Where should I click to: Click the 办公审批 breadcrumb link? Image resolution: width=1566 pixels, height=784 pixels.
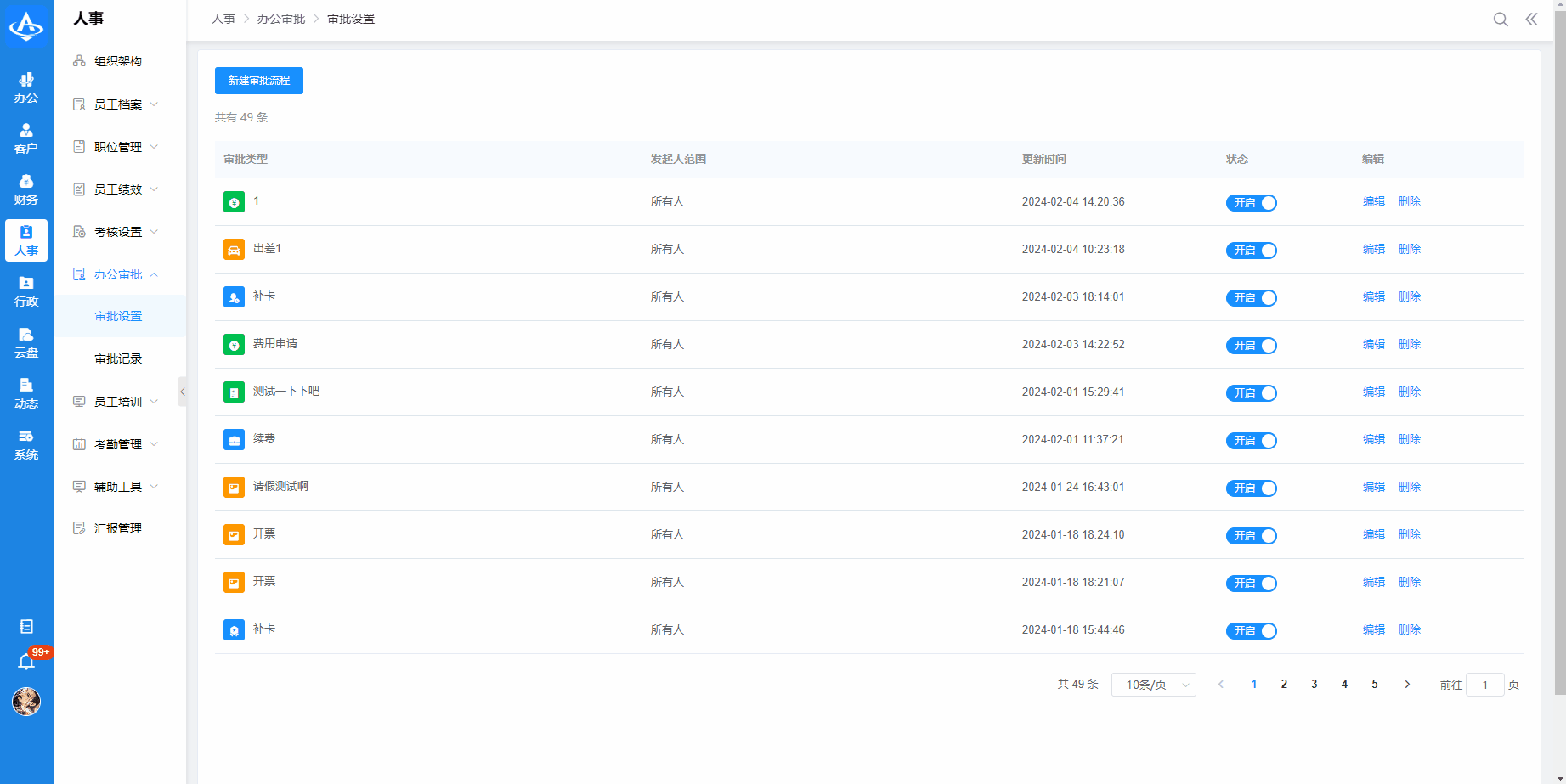tap(281, 20)
